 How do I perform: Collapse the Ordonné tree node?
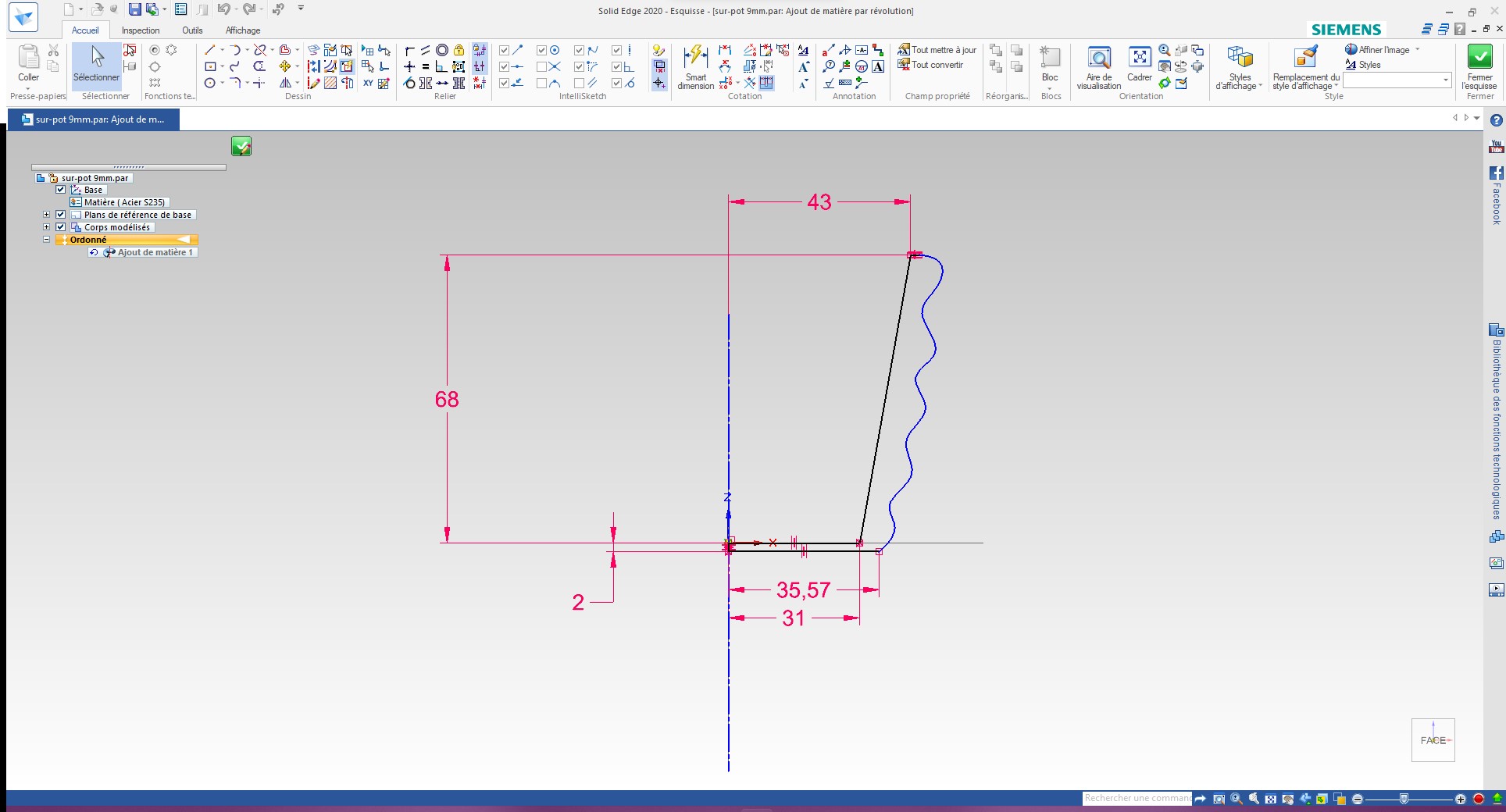point(46,240)
